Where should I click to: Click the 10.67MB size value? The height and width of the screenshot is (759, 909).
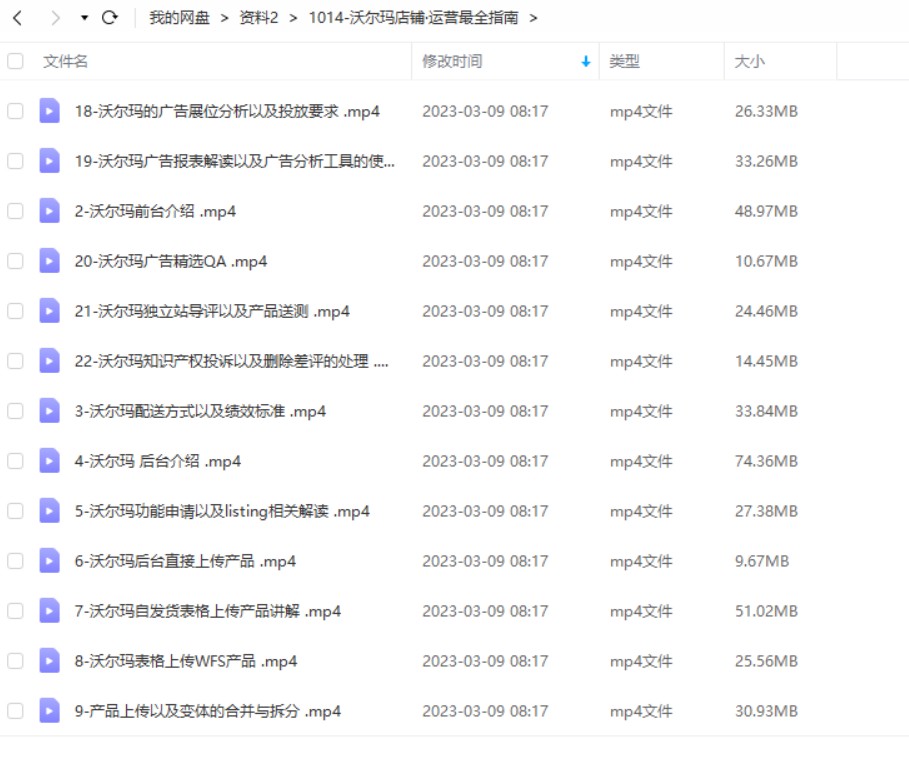pyautogui.click(x=766, y=261)
